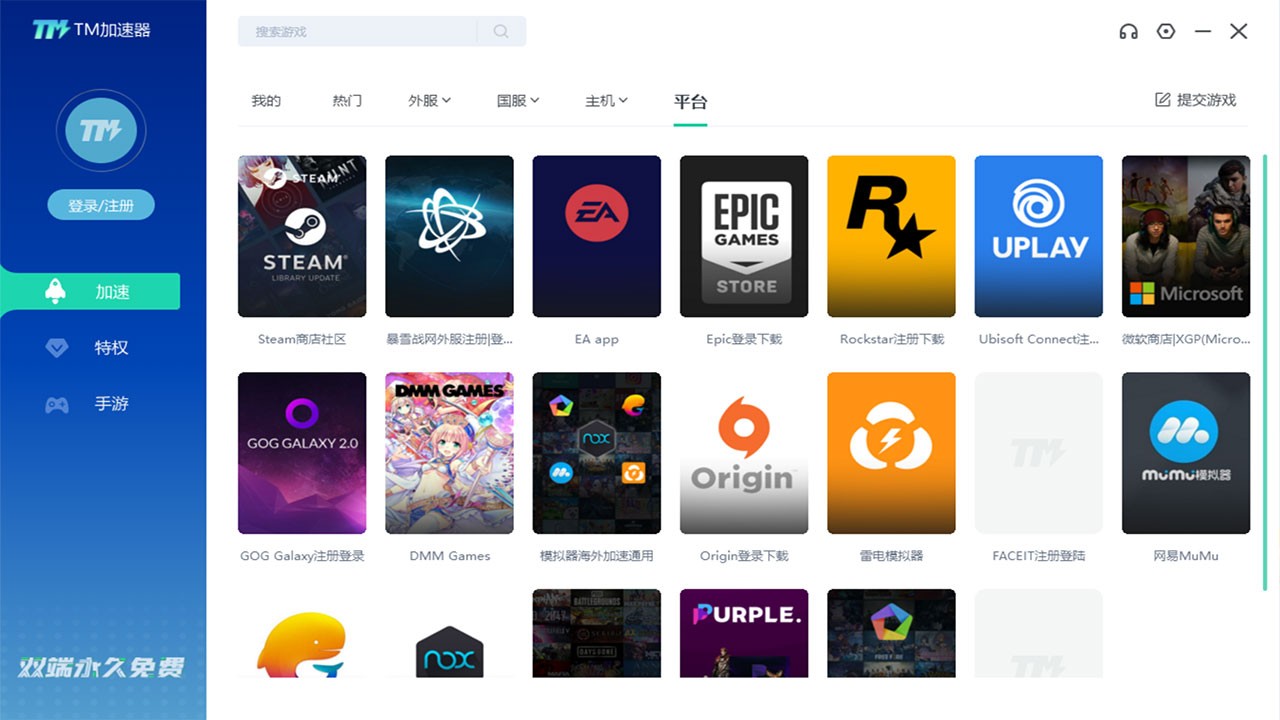Screen dimensions: 1280x720
Task: Select the Nox emulator tile in bottom row
Action: [449, 633]
